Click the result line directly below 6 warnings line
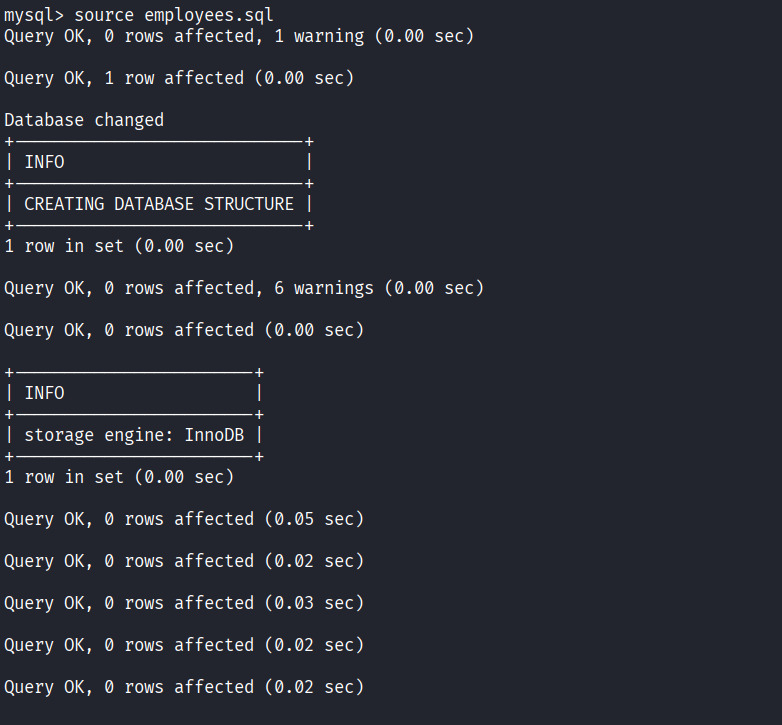This screenshot has height=725, width=782. [x=184, y=330]
